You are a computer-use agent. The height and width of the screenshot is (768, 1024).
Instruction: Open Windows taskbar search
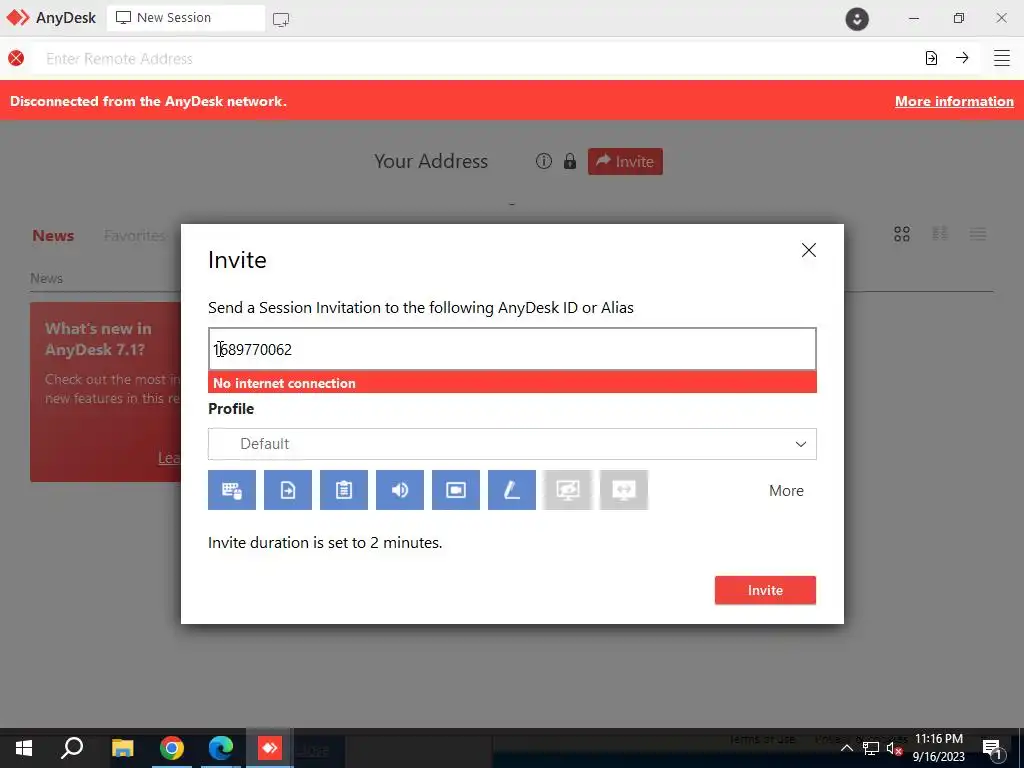[72, 748]
